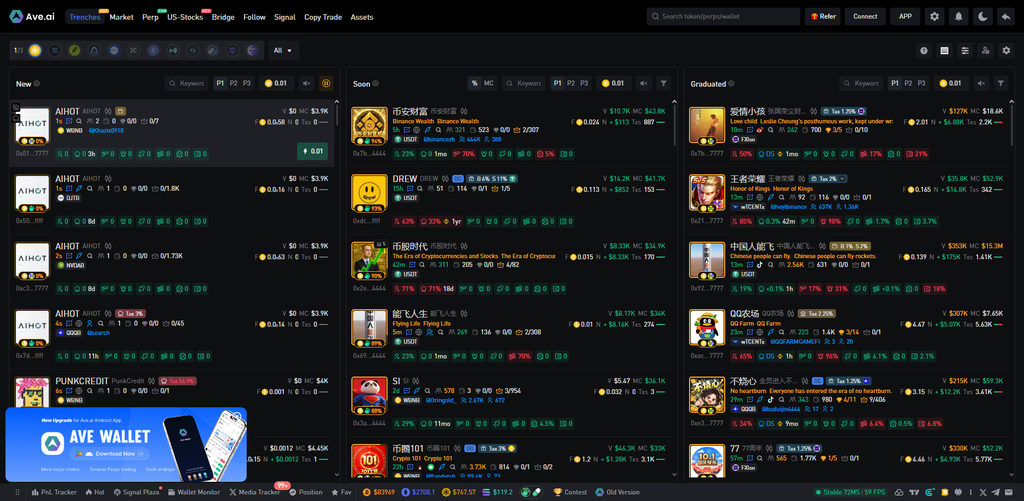1024x501 pixels.
Task: Open the header settings gear icon
Action: tap(935, 16)
